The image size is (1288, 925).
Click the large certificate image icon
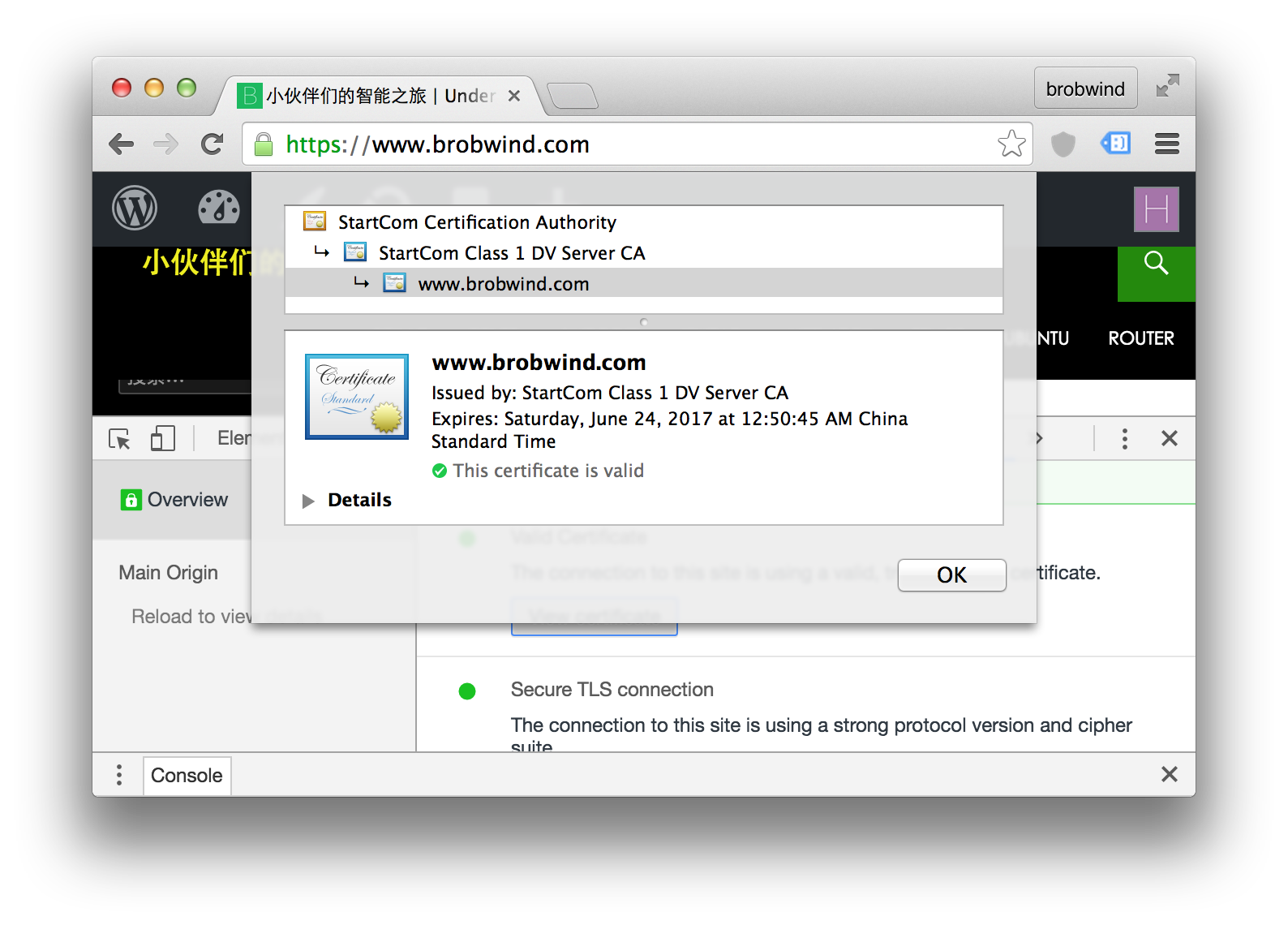tap(357, 397)
